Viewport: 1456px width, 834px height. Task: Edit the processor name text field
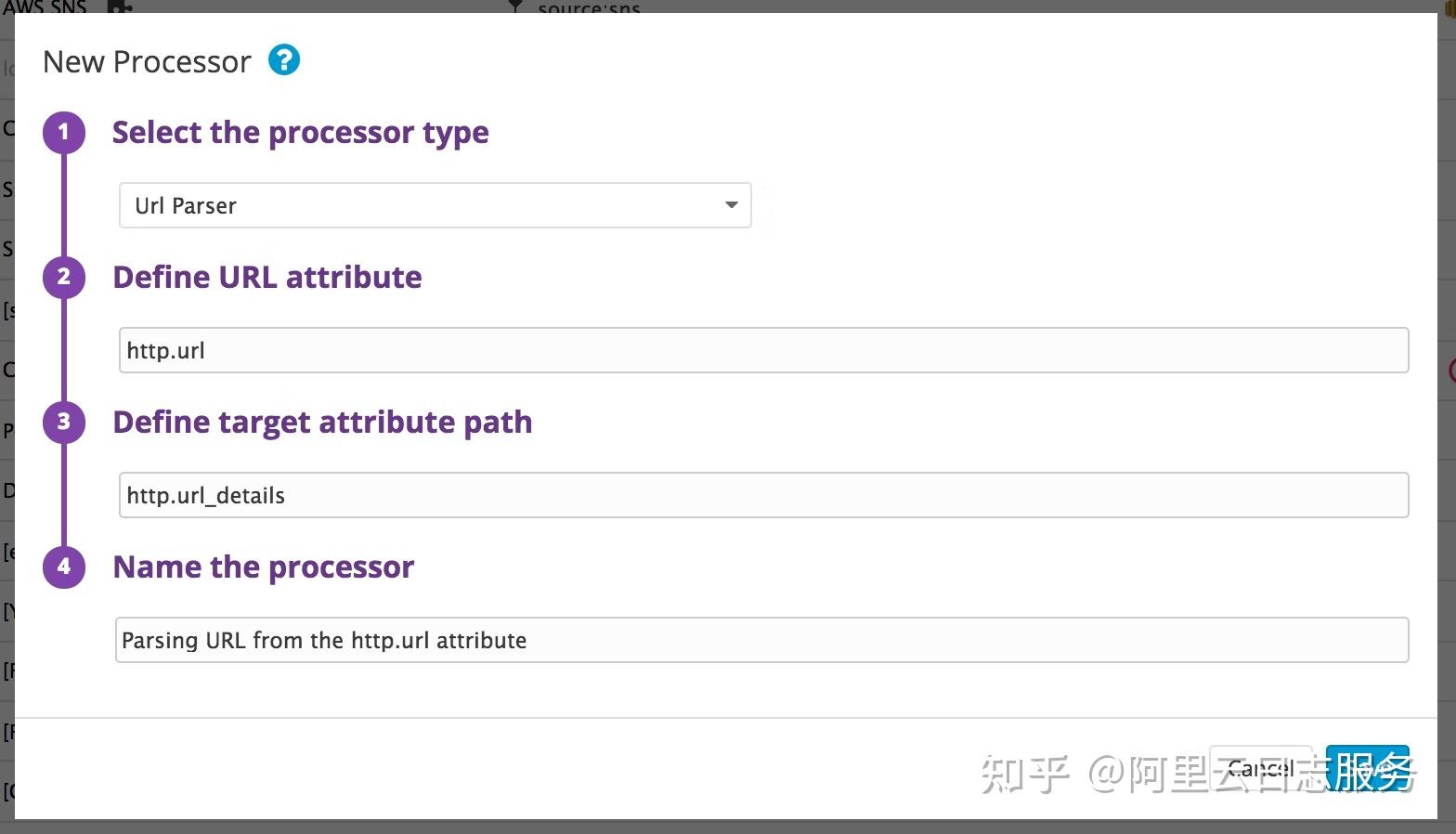[761, 640]
